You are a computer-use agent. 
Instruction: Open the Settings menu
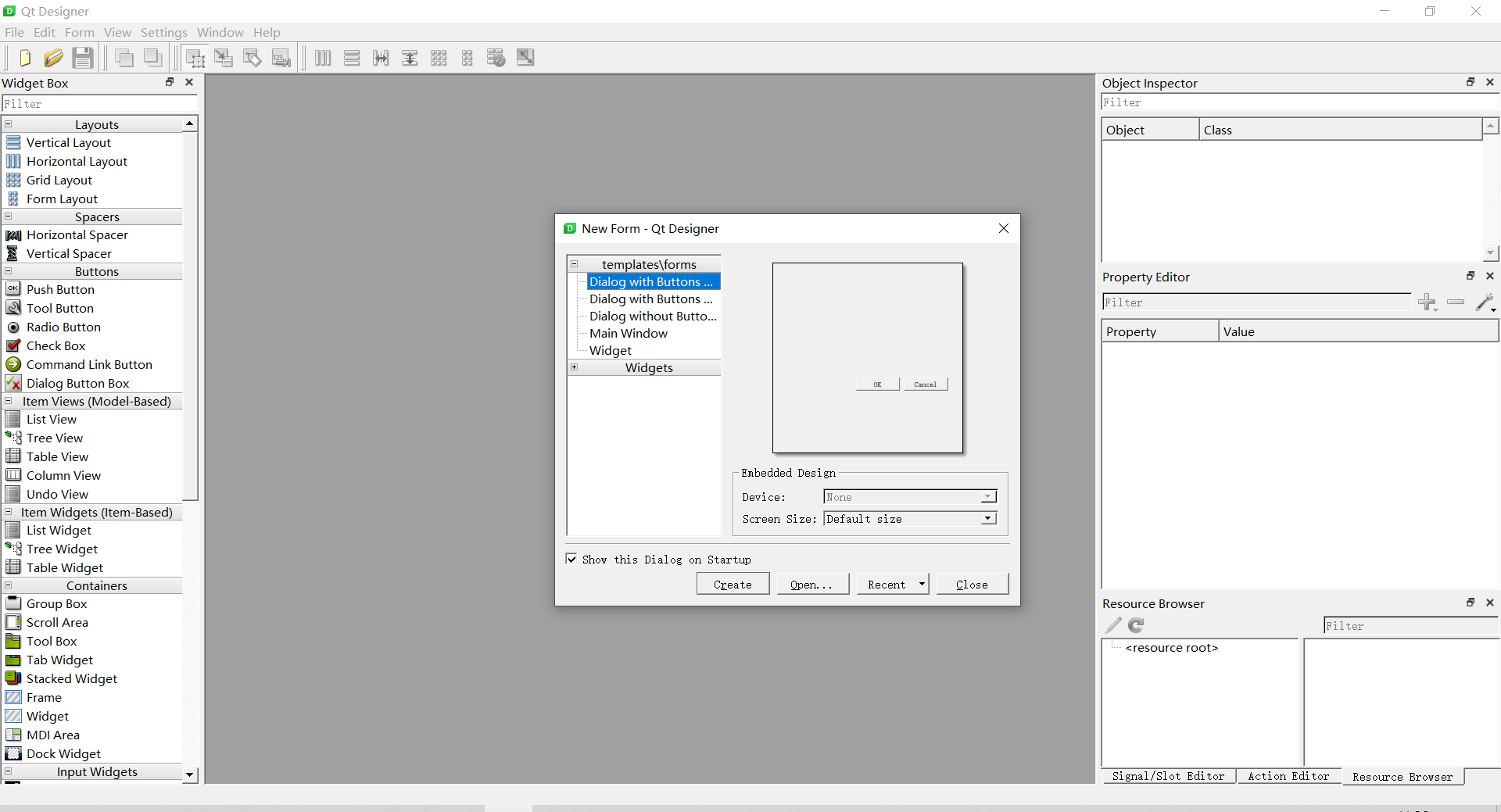(163, 32)
